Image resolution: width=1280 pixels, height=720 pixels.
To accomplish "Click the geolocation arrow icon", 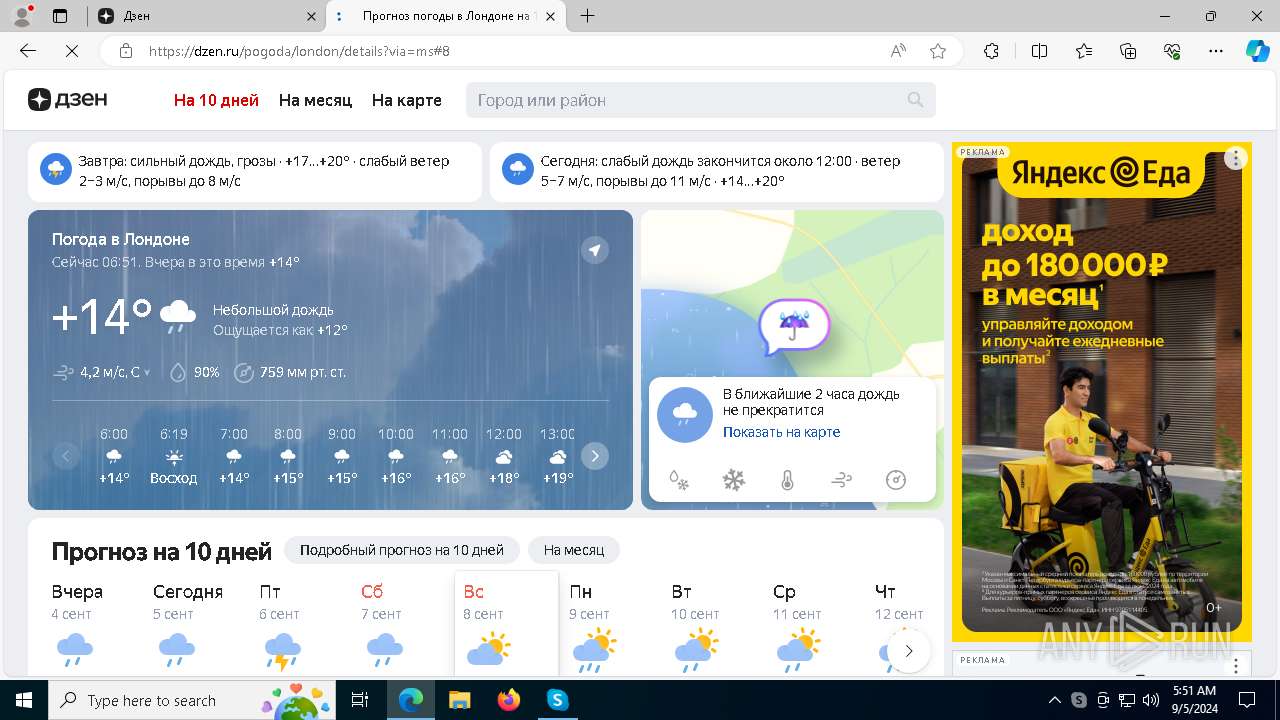I will click(595, 250).
